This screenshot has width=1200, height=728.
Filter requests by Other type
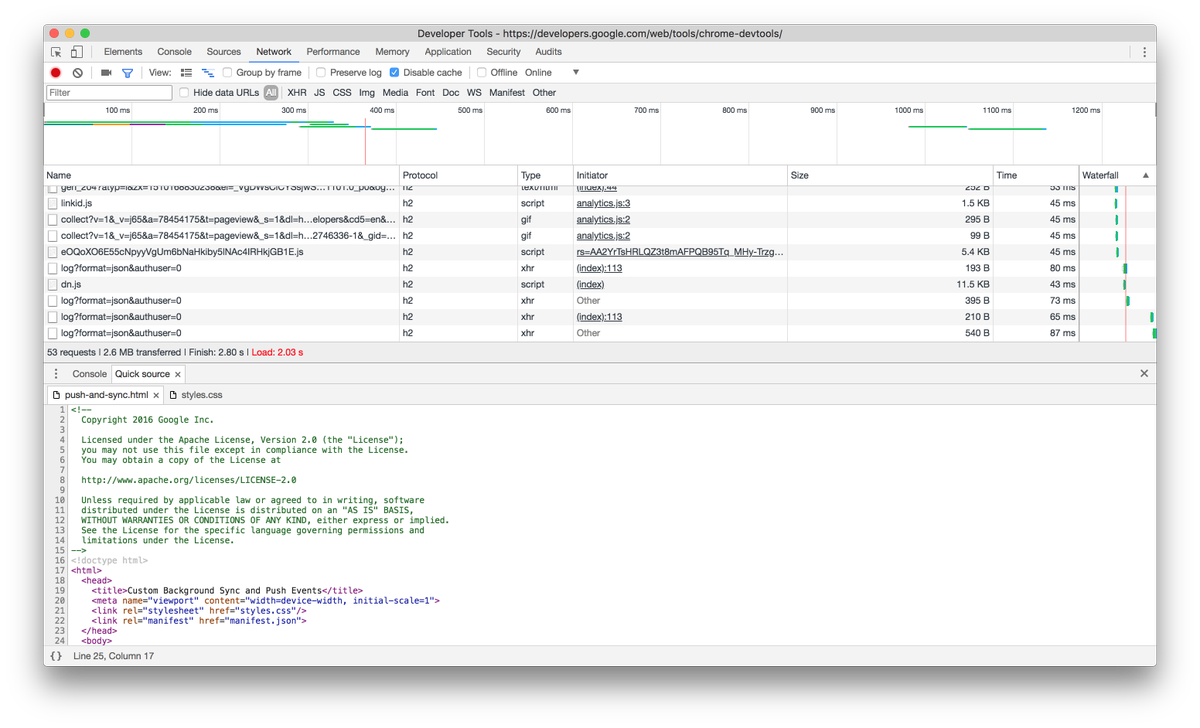544,92
